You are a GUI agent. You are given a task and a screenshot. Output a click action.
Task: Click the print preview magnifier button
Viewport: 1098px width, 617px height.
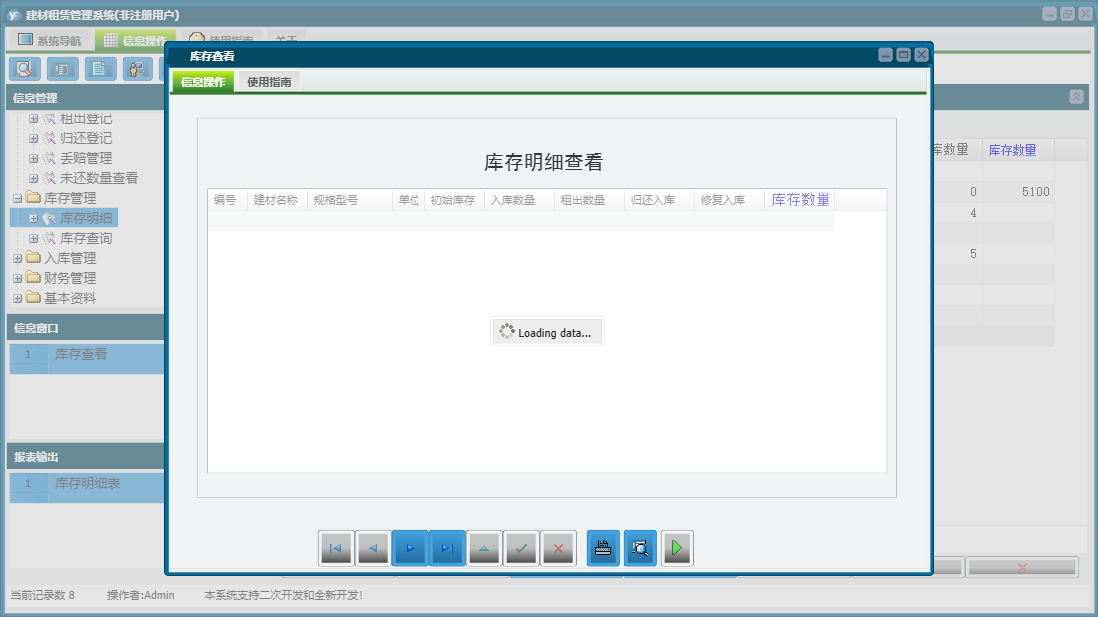640,548
